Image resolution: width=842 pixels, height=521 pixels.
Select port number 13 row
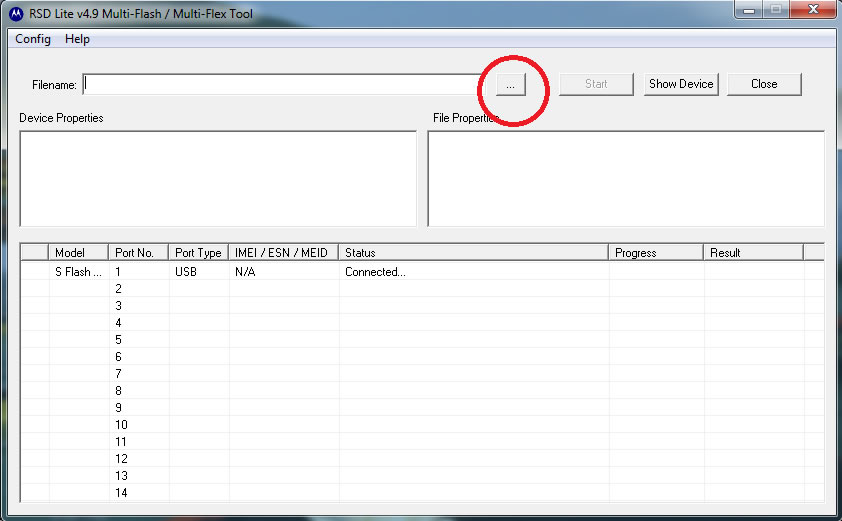click(422, 476)
